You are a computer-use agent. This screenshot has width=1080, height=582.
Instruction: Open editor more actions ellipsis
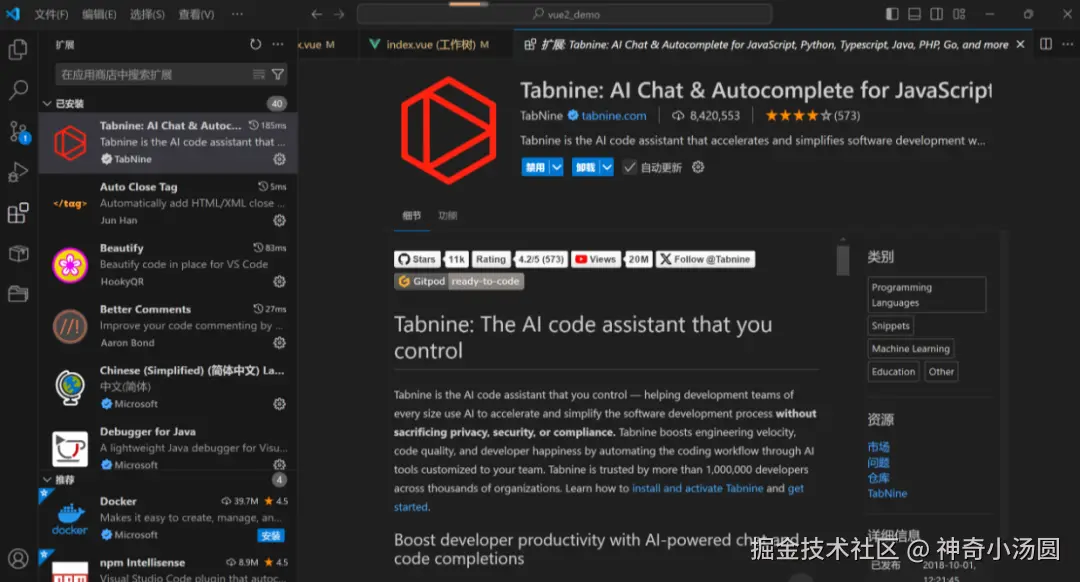point(1068,44)
